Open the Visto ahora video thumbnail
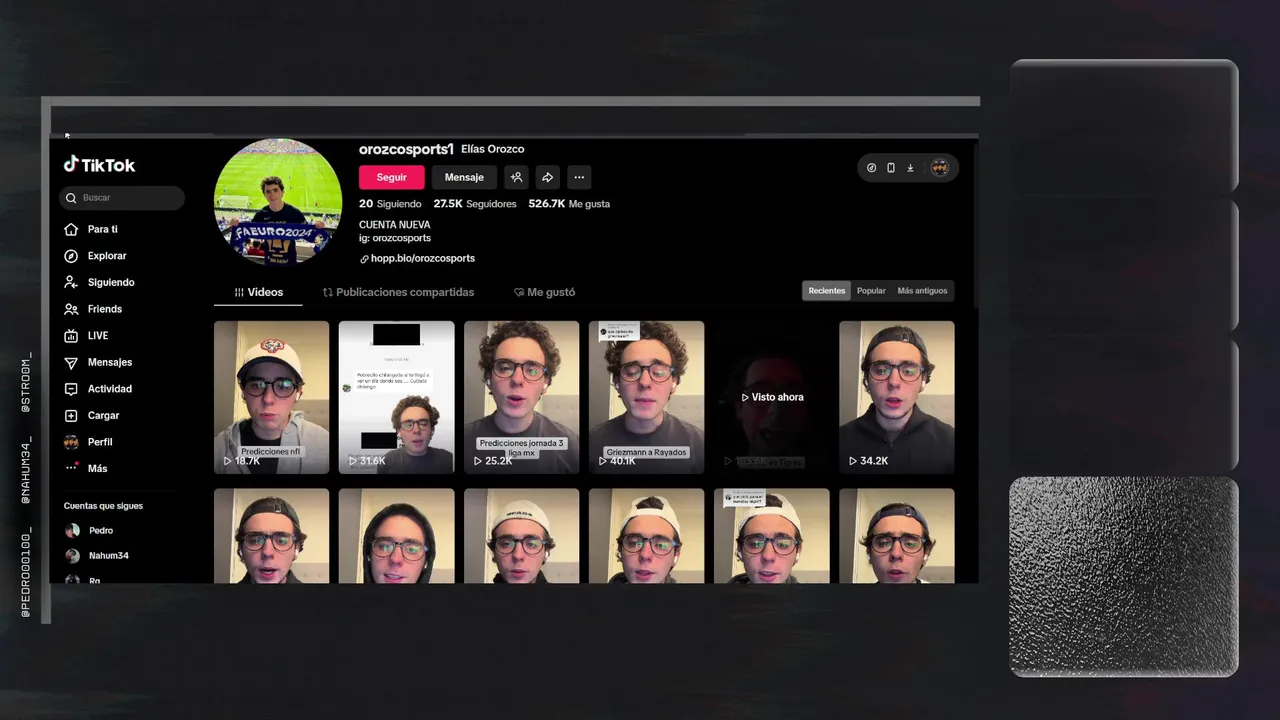 (x=771, y=397)
